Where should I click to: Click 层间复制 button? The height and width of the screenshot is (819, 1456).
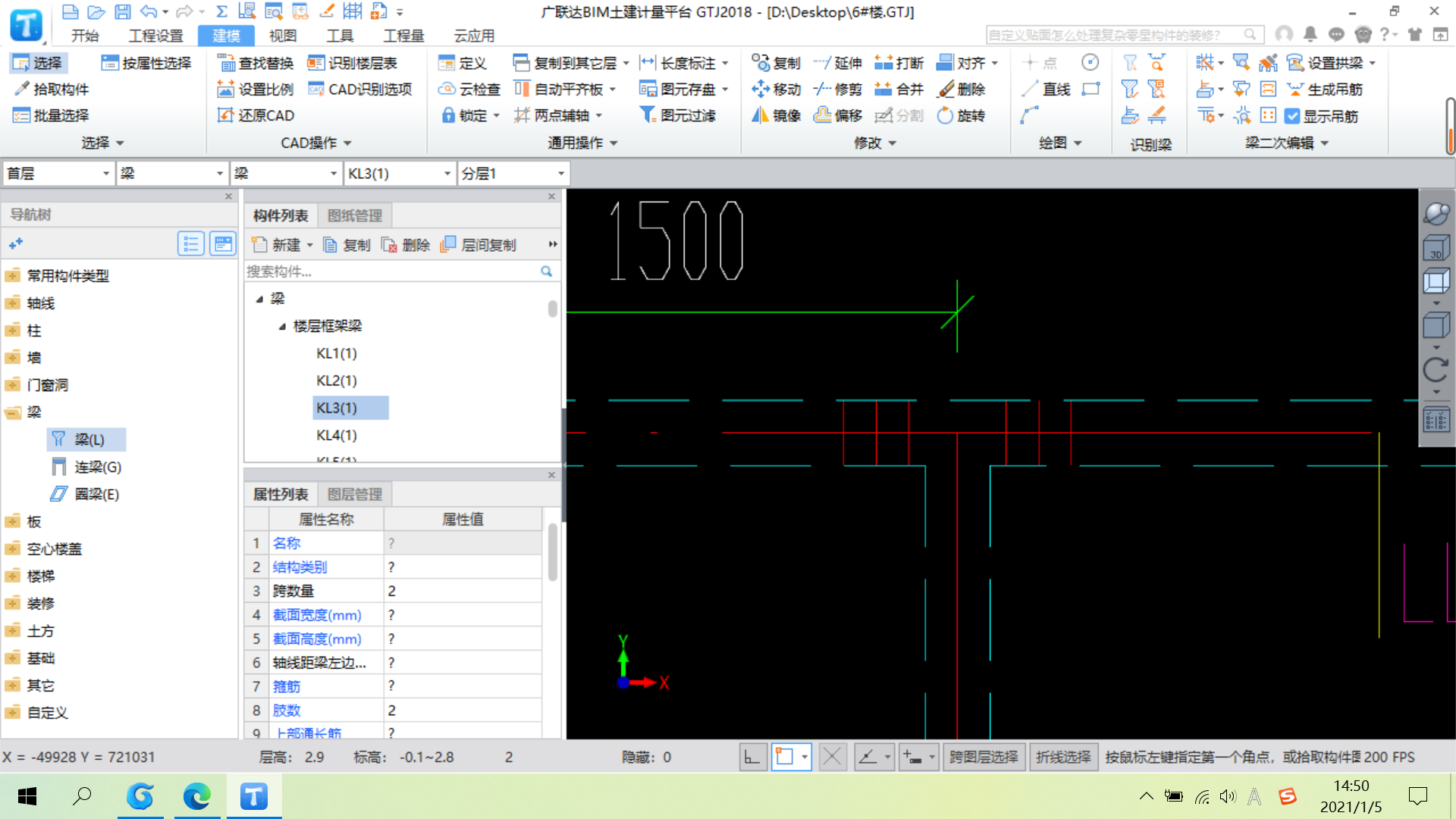pyautogui.click(x=479, y=245)
